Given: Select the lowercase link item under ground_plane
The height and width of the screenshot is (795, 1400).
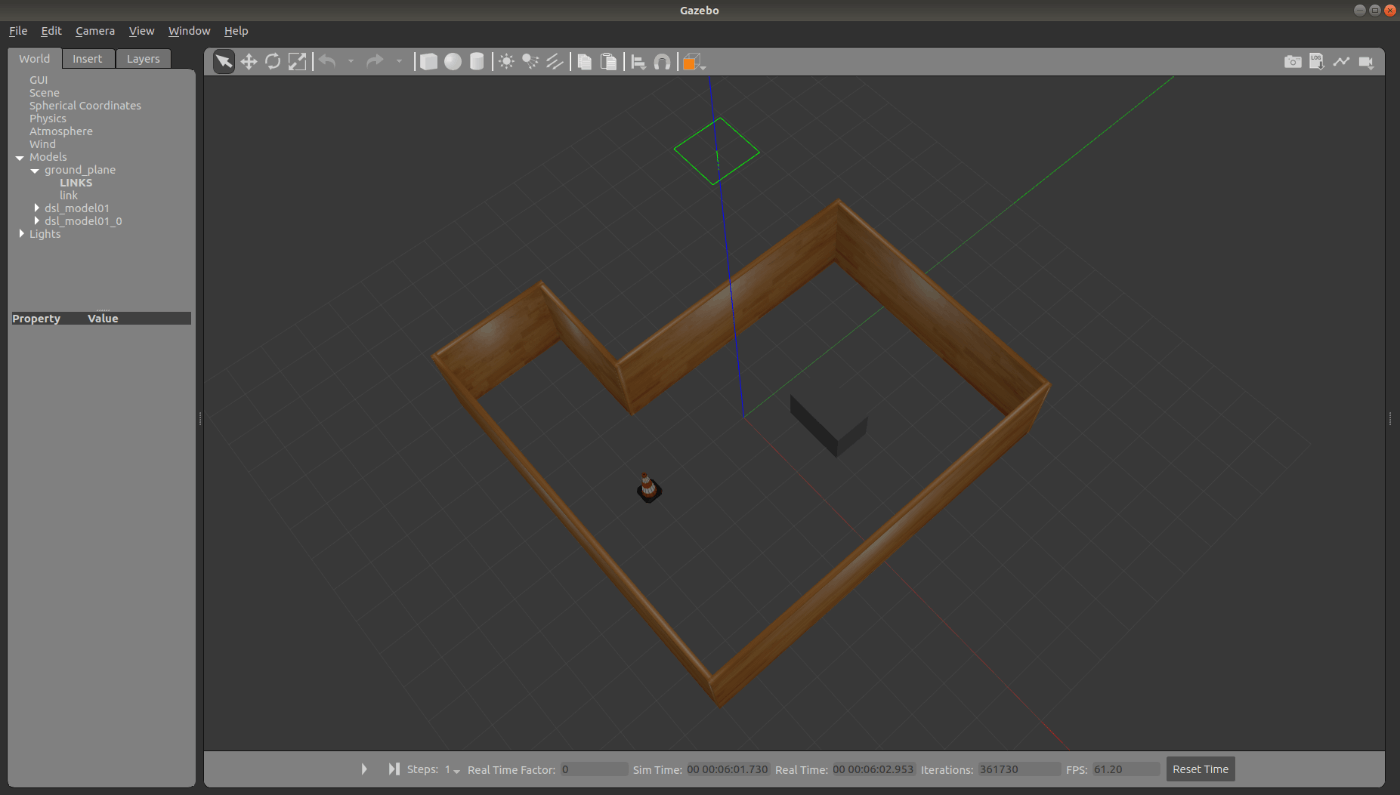Looking at the screenshot, I should pyautogui.click(x=68, y=196).
